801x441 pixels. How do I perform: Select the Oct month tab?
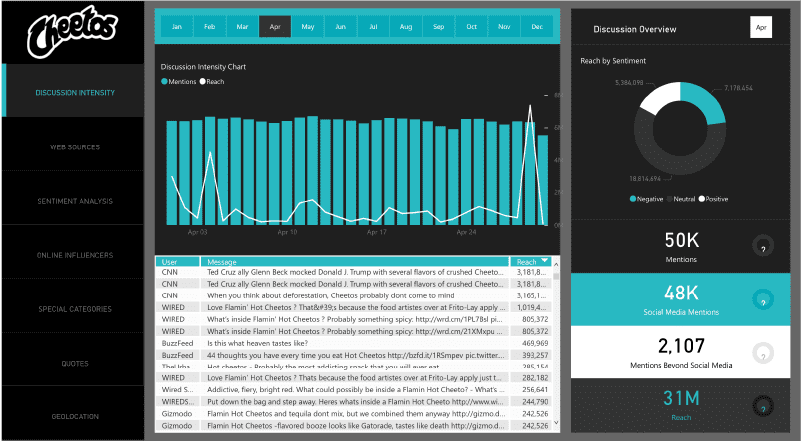click(x=471, y=27)
